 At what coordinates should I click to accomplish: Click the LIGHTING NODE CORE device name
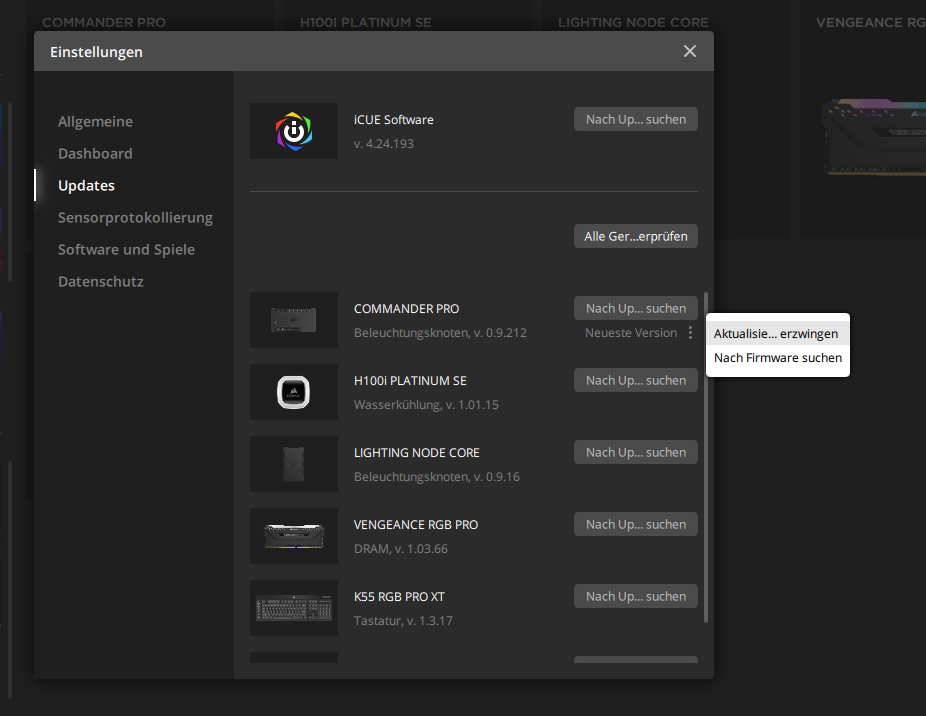416,453
